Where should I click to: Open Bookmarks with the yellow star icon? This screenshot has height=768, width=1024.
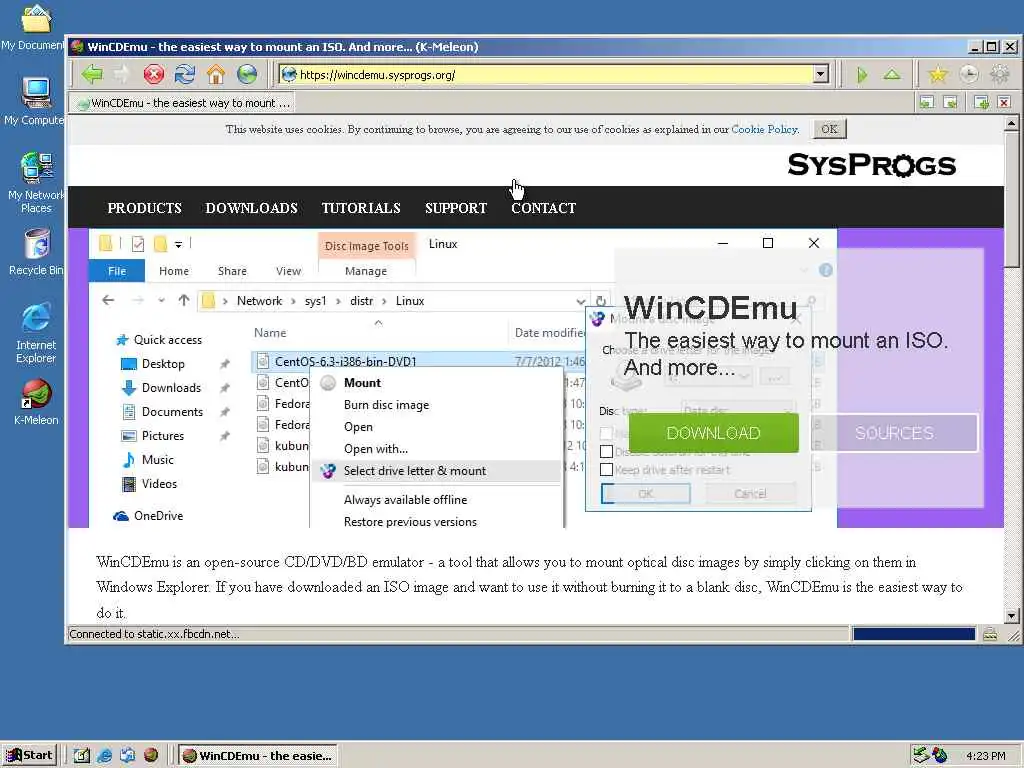[x=938, y=75]
